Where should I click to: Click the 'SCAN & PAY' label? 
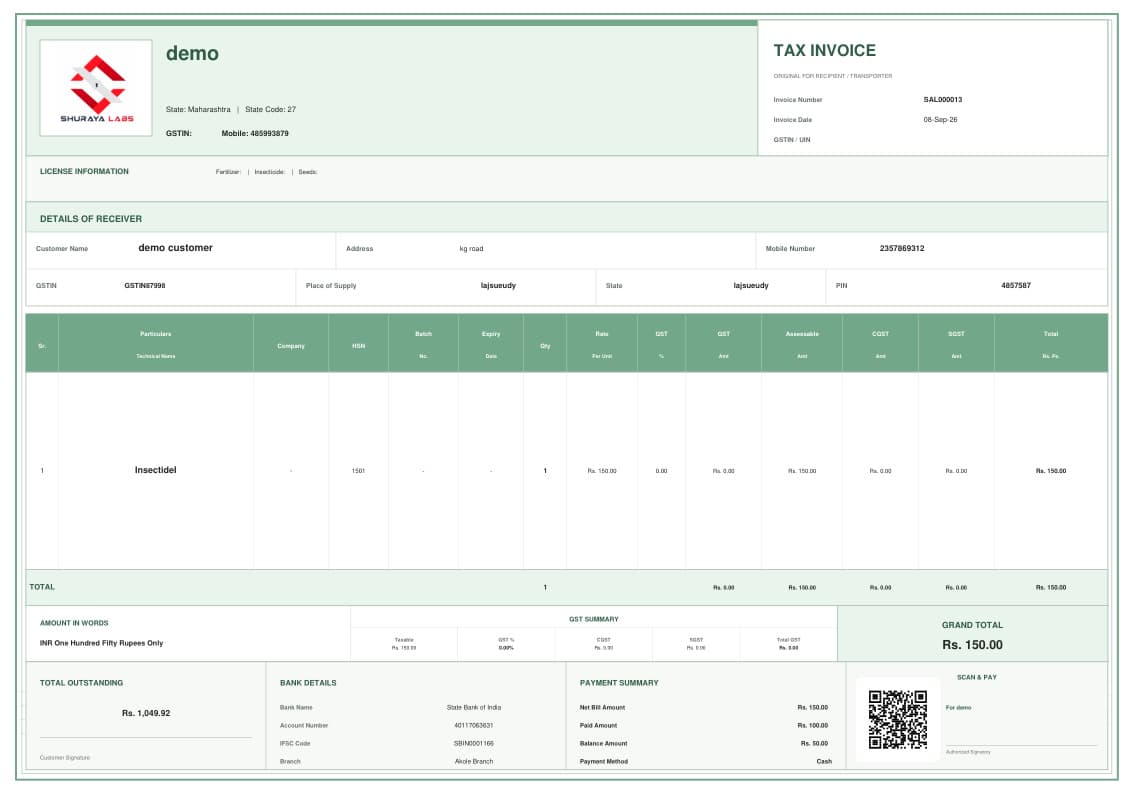pos(976,678)
